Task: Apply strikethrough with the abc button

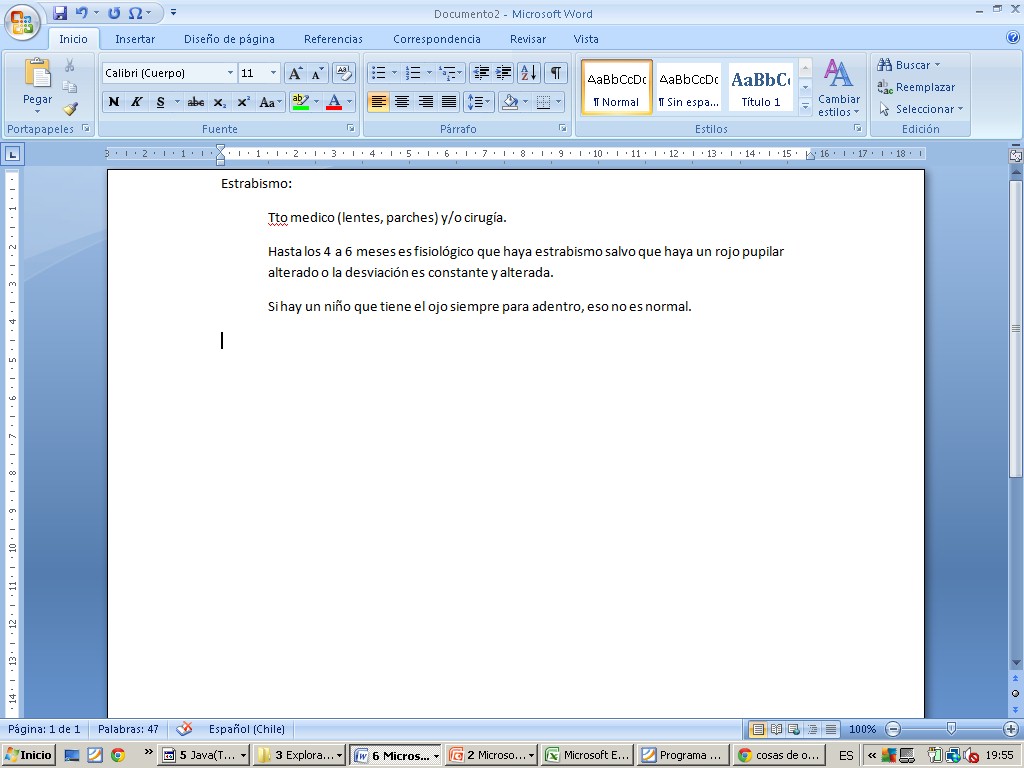Action: [196, 102]
